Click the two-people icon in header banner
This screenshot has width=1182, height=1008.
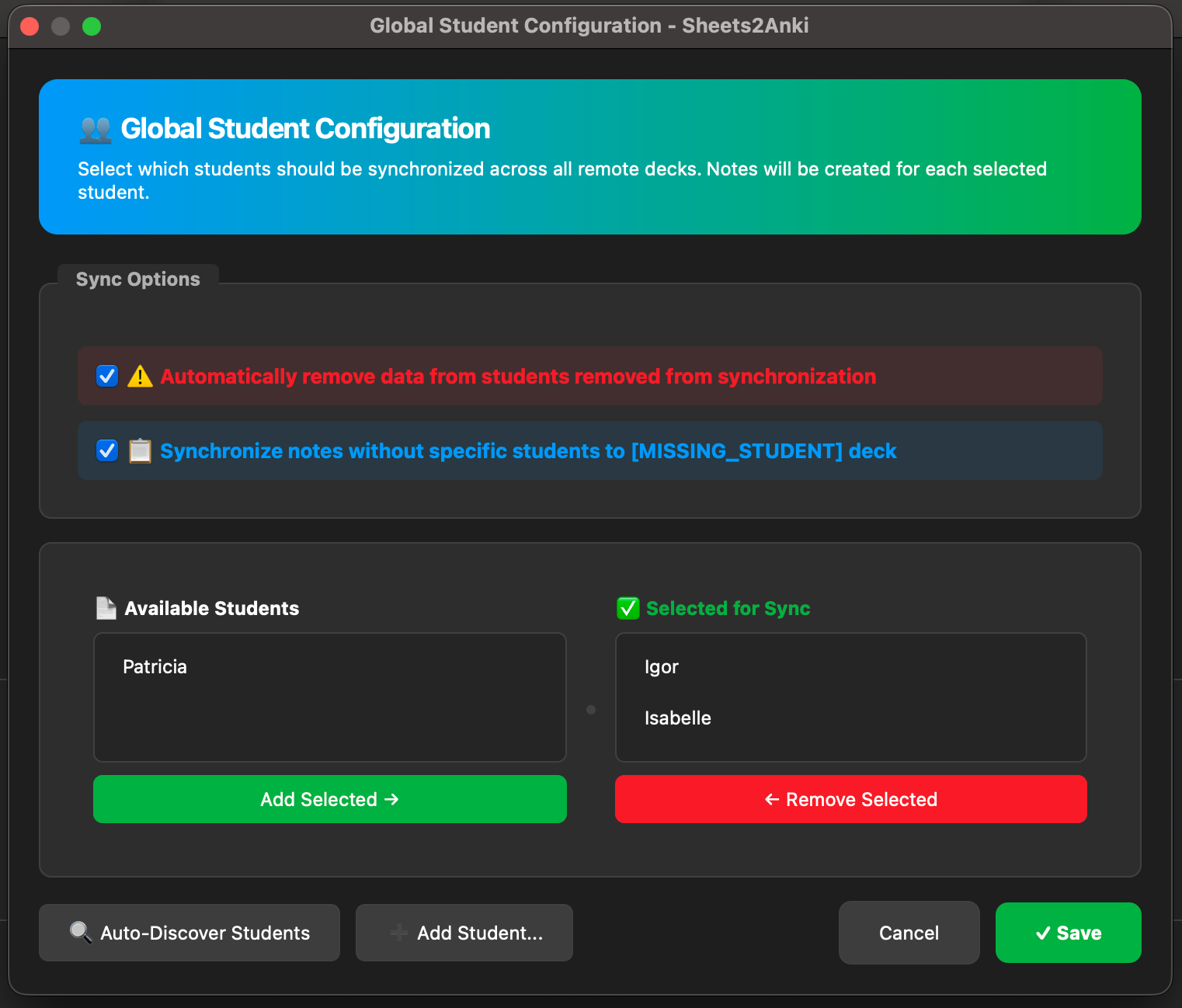coord(96,130)
